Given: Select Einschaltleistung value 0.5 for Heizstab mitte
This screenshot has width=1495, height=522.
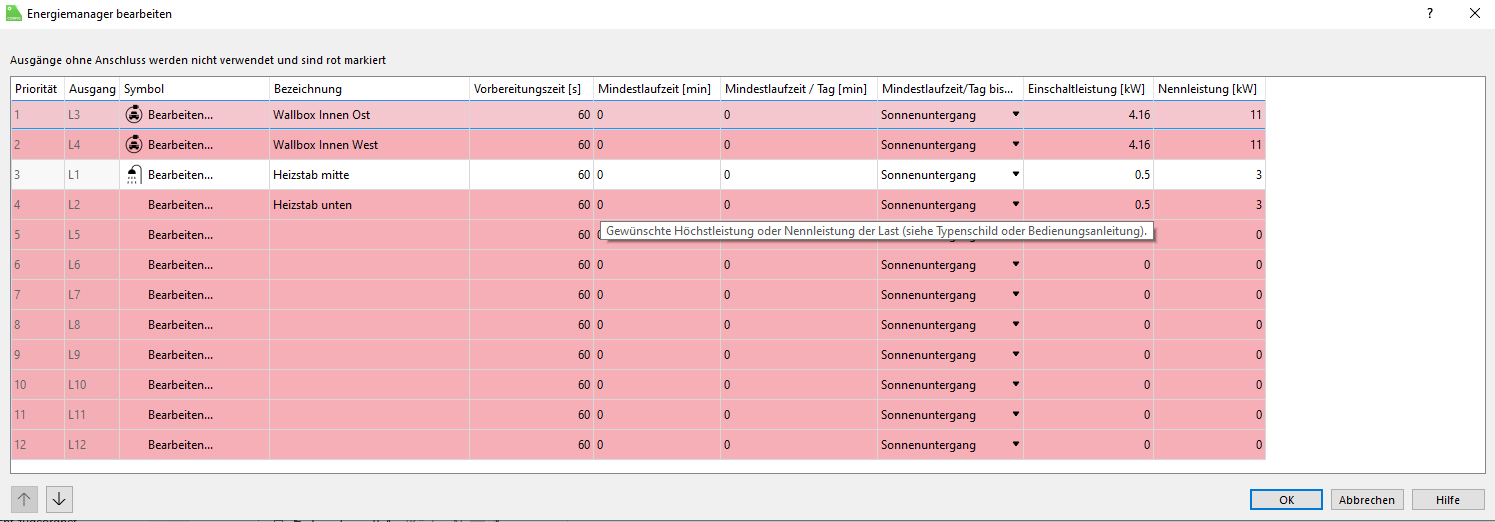Looking at the screenshot, I should pyautogui.click(x=1141, y=175).
